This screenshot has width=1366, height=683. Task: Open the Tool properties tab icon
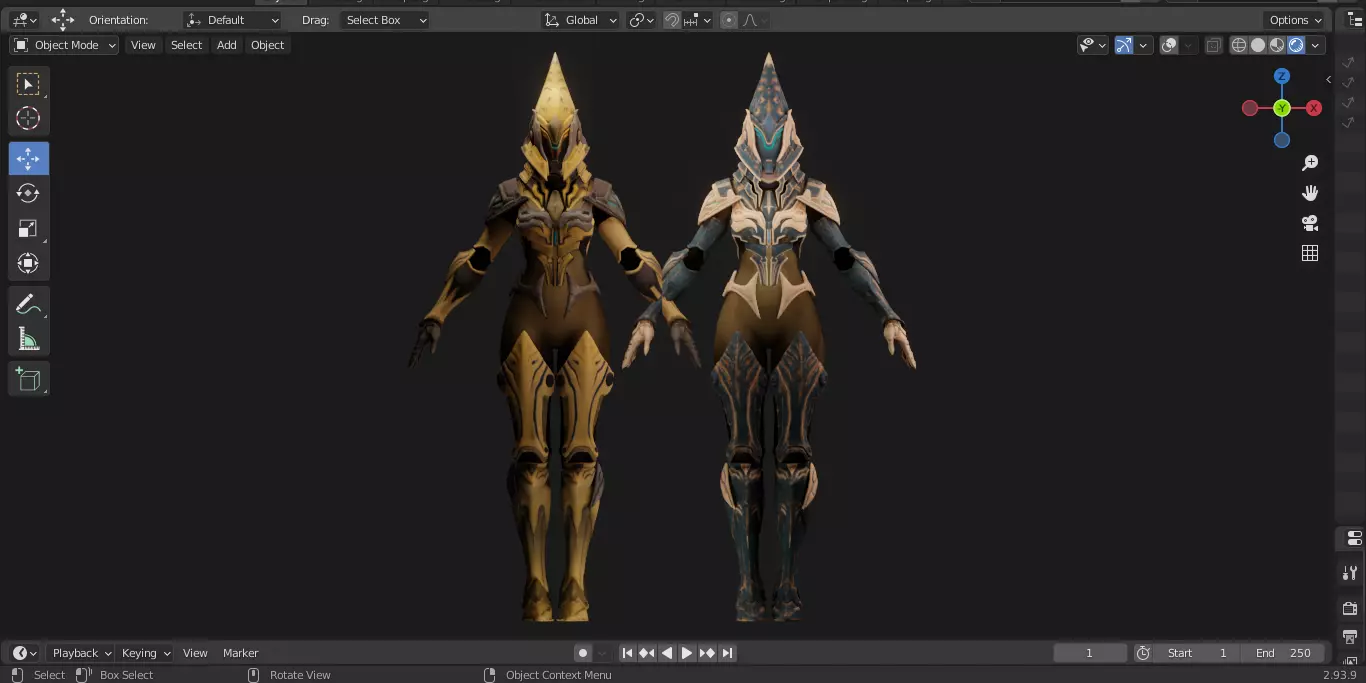coord(1350,573)
